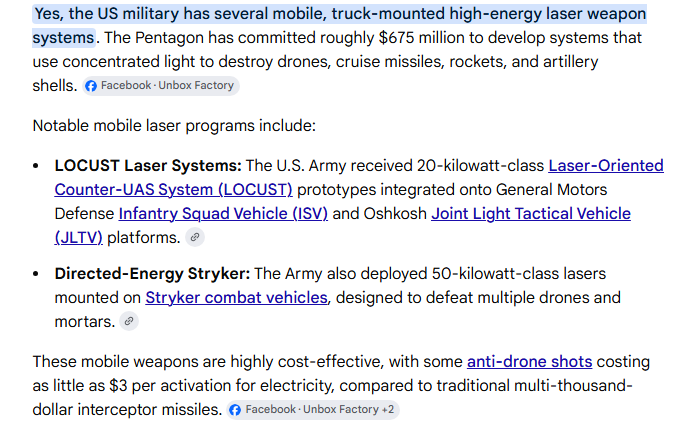Click the '50-kilowatt-class lasers' text

[x=518, y=274]
